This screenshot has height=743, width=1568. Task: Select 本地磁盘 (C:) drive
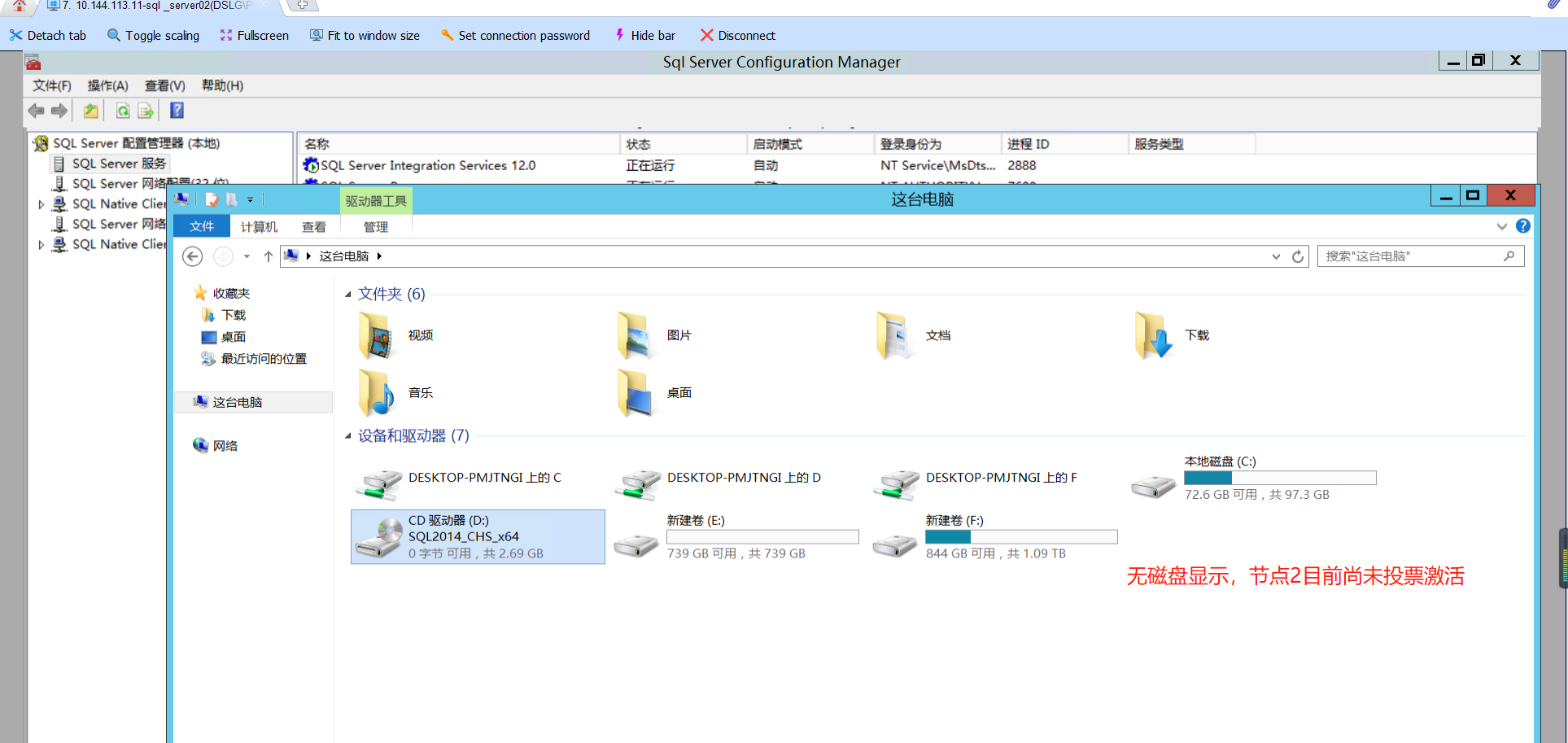(1255, 479)
